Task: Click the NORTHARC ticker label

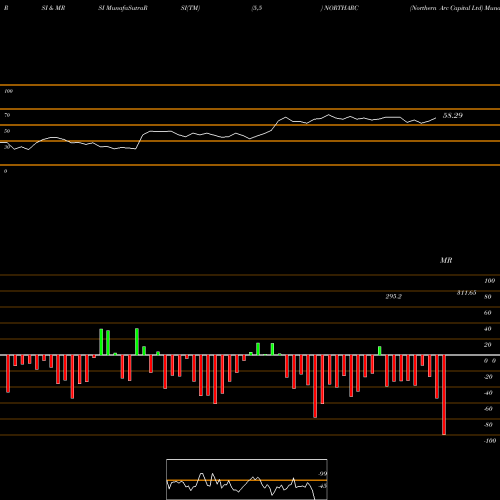Action: click(341, 8)
